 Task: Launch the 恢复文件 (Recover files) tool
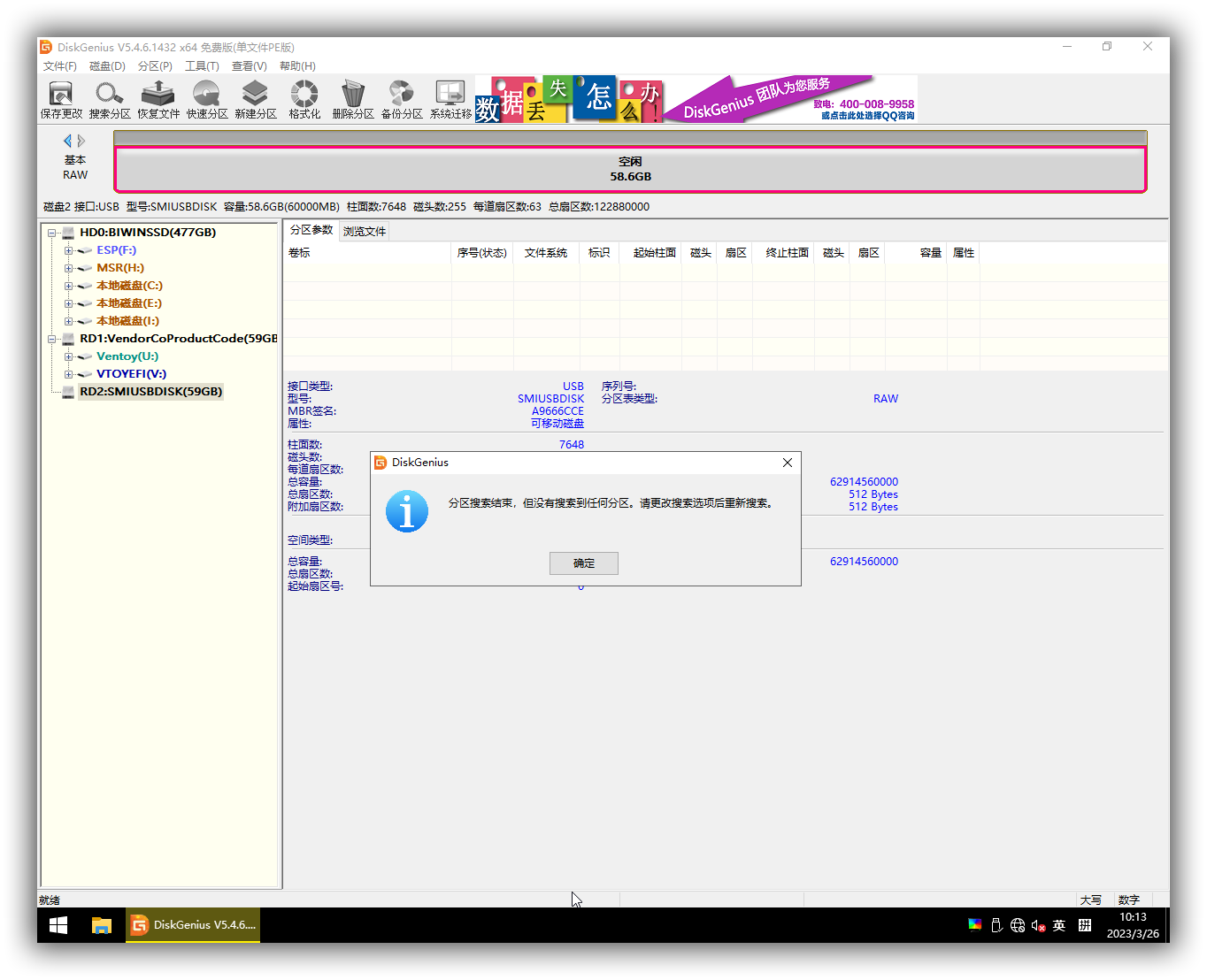(158, 100)
